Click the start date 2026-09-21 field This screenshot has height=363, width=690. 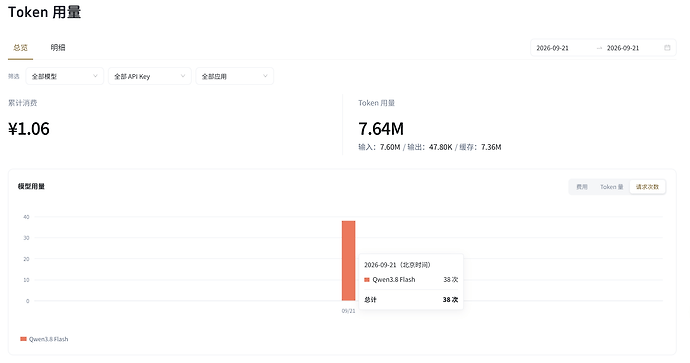click(x=553, y=48)
